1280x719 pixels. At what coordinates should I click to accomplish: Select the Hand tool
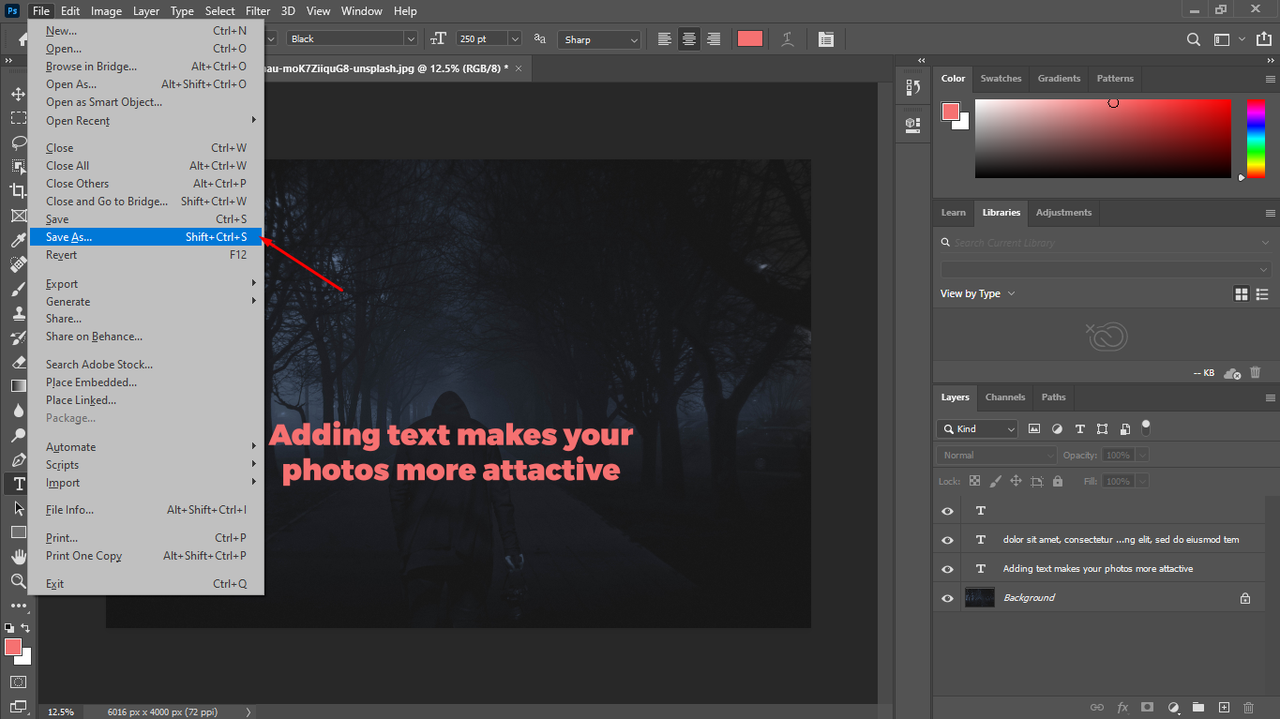click(18, 556)
